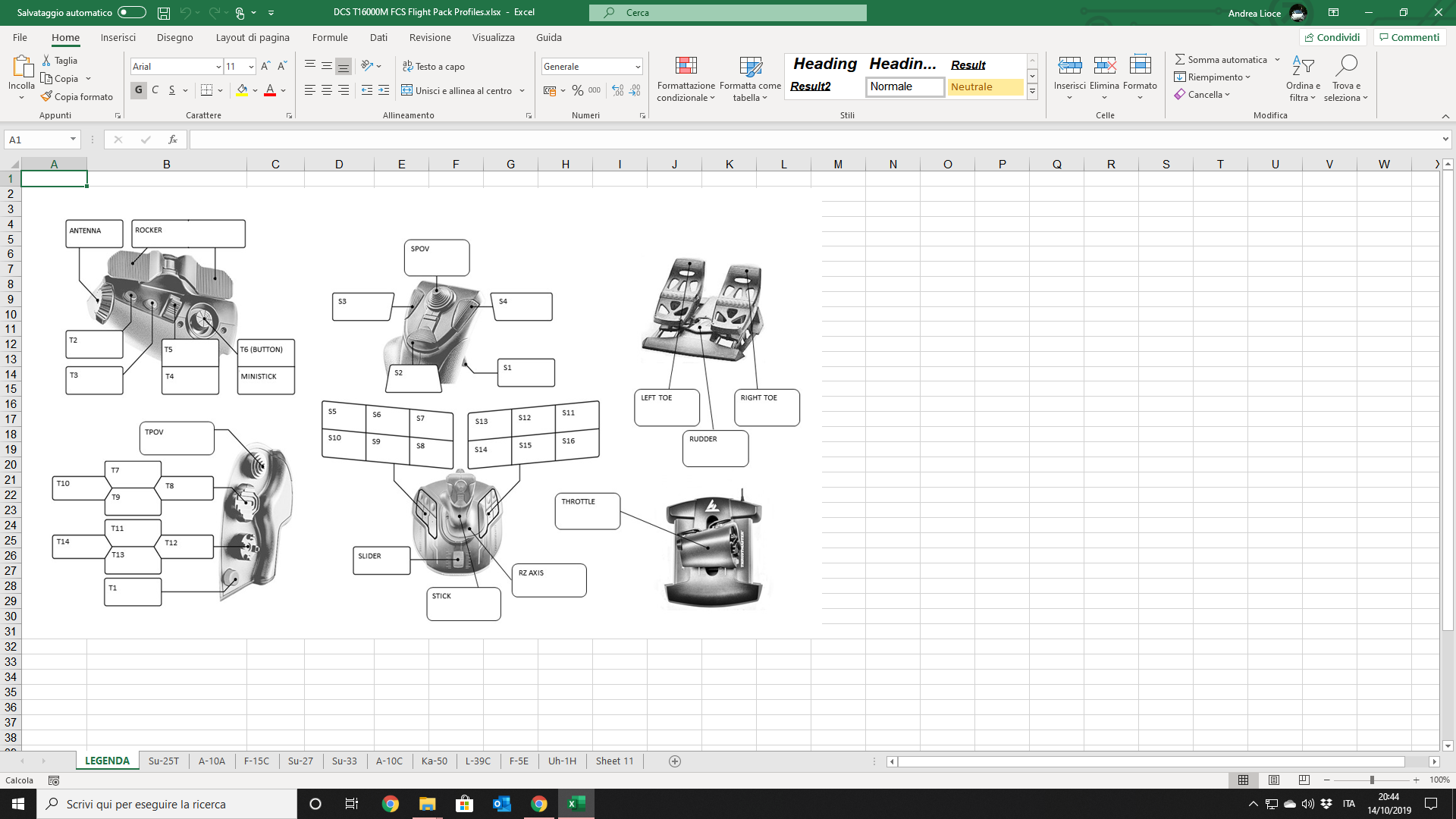Click the Merge and Center icon

pos(407,90)
